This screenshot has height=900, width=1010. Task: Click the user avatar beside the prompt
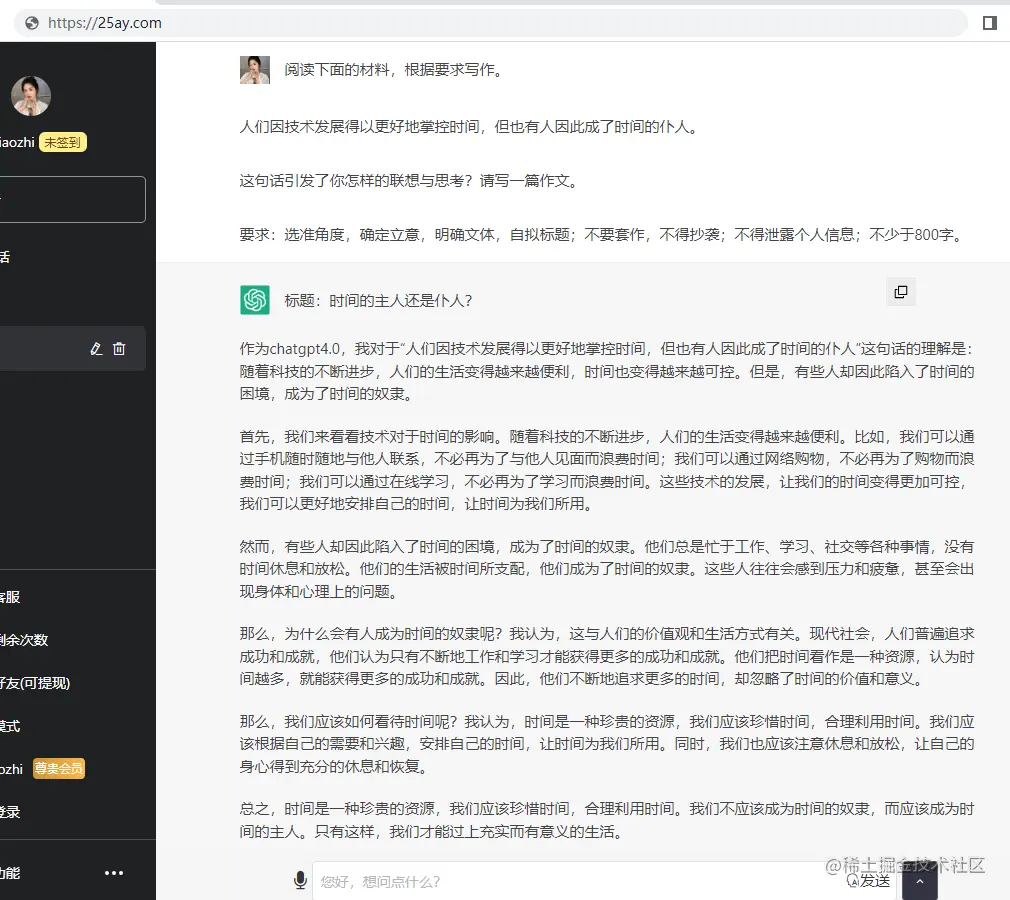tap(255, 70)
